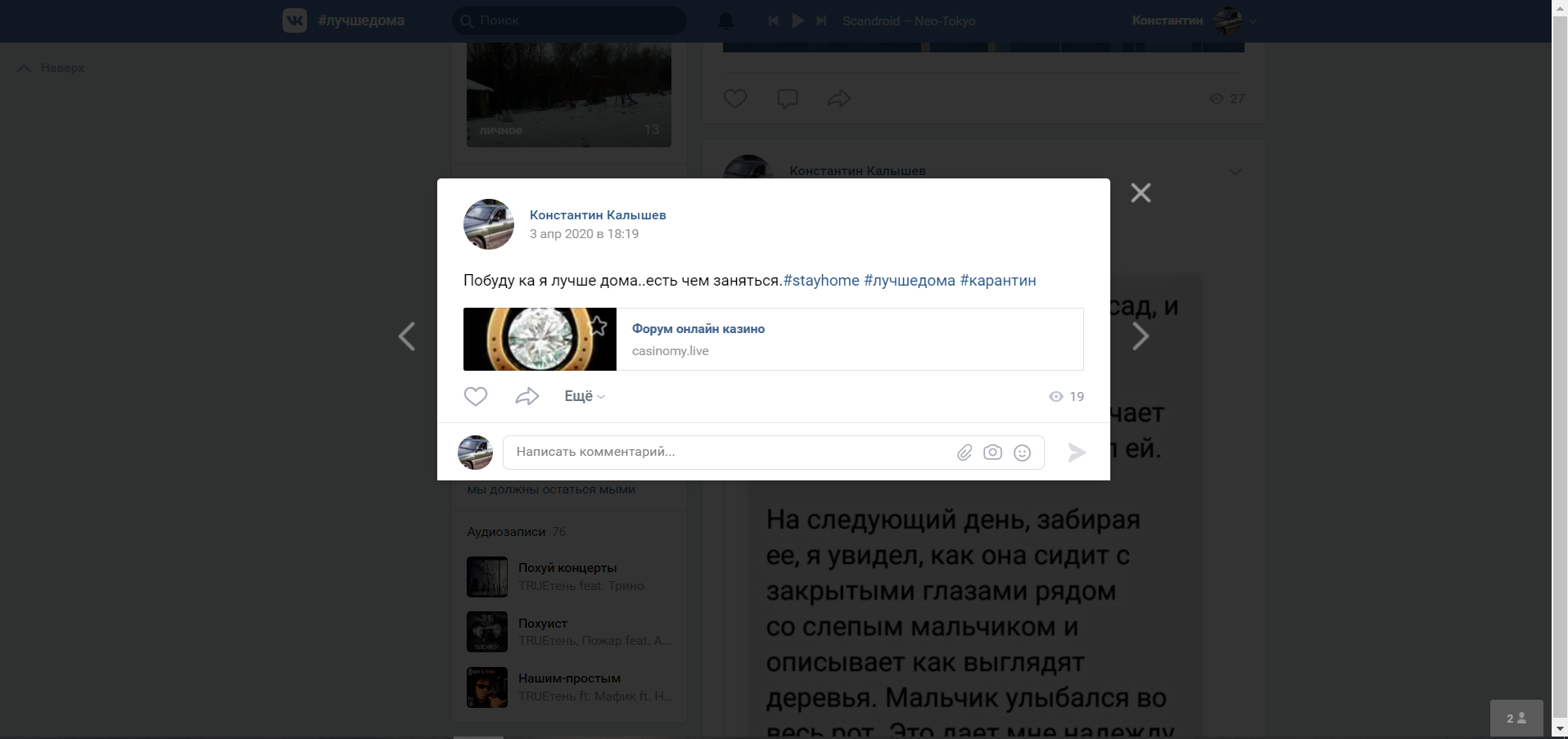
Task: Share the popup post via arrow icon
Action: 527,396
